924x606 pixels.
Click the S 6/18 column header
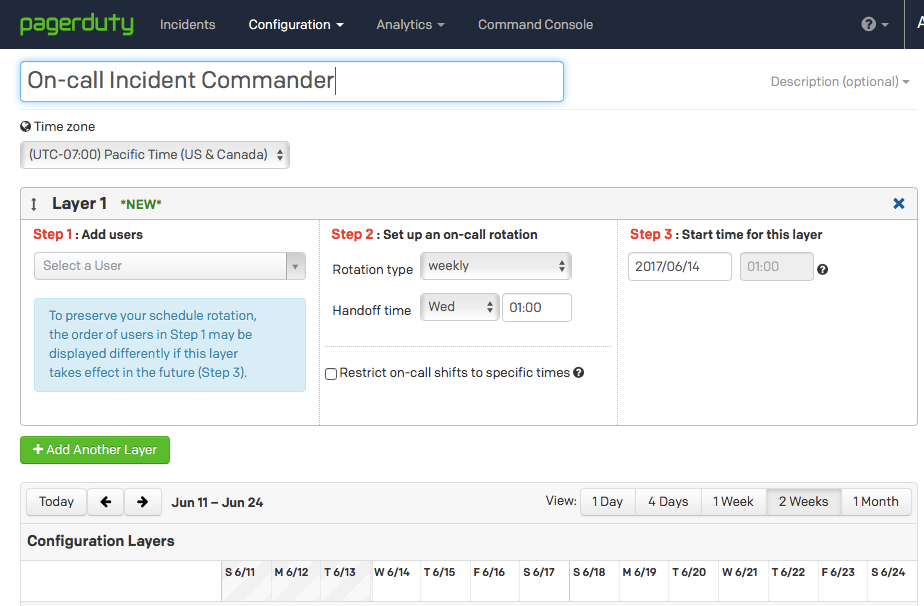[x=589, y=572]
